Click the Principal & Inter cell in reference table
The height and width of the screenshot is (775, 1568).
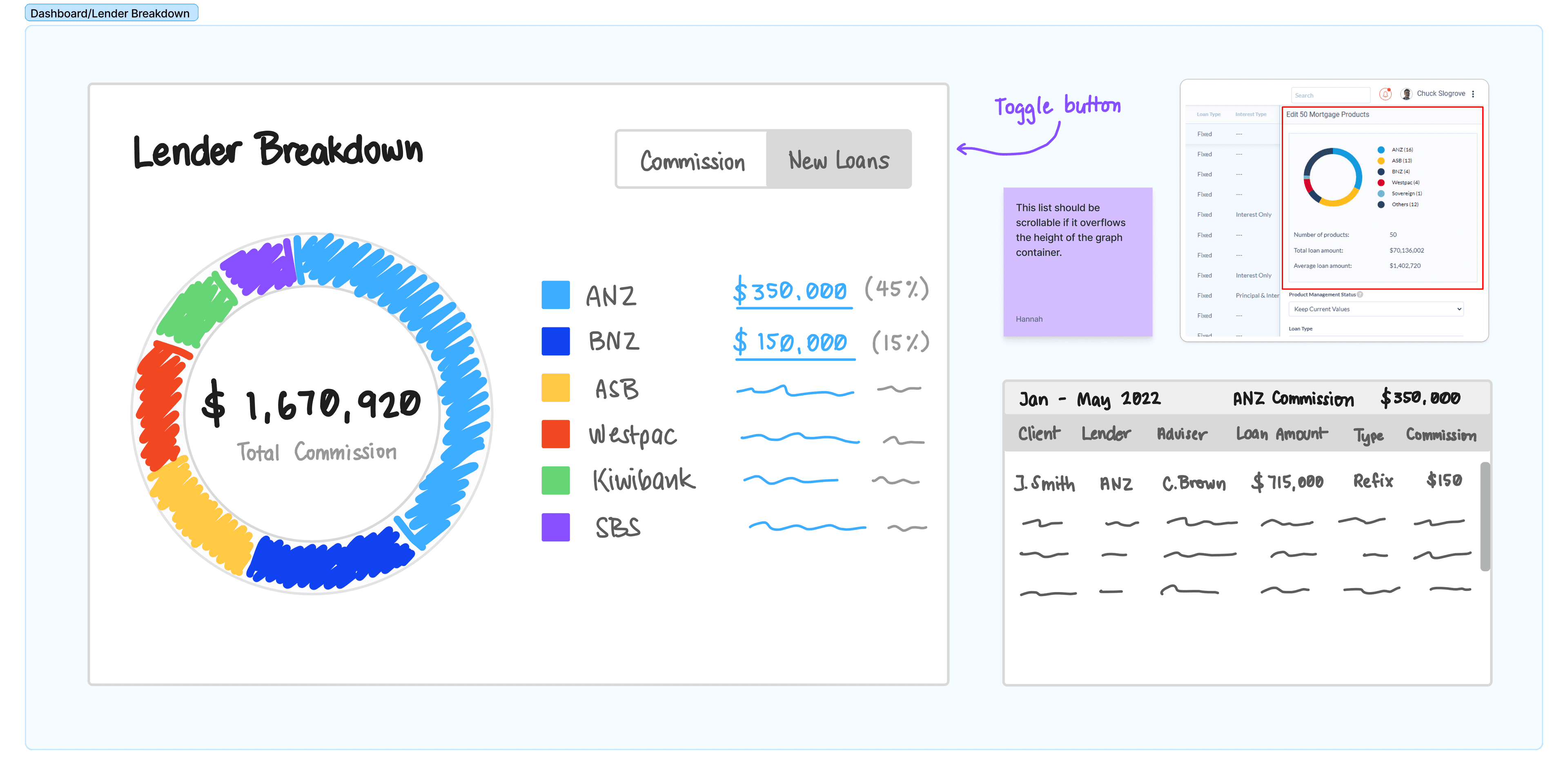point(1257,296)
